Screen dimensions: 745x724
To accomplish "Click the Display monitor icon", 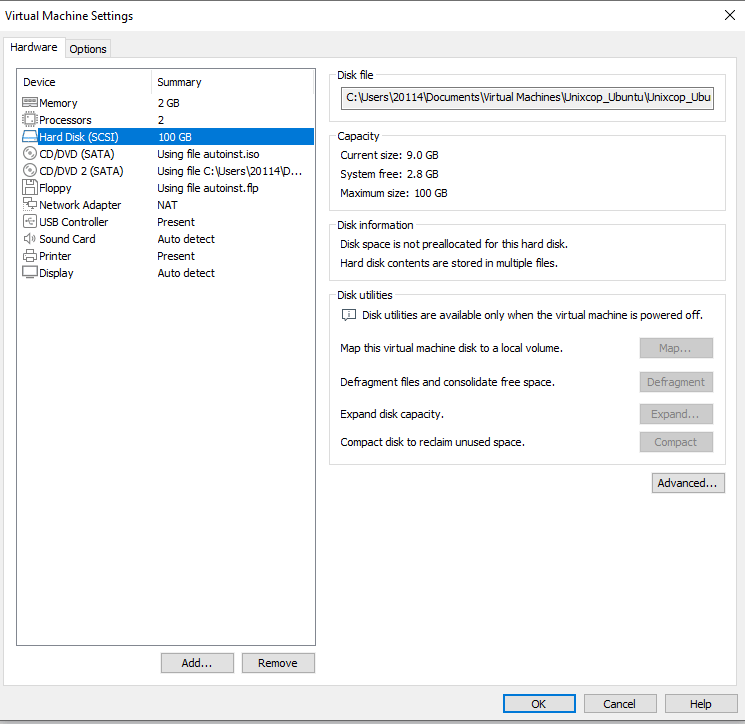I will click(x=29, y=273).
